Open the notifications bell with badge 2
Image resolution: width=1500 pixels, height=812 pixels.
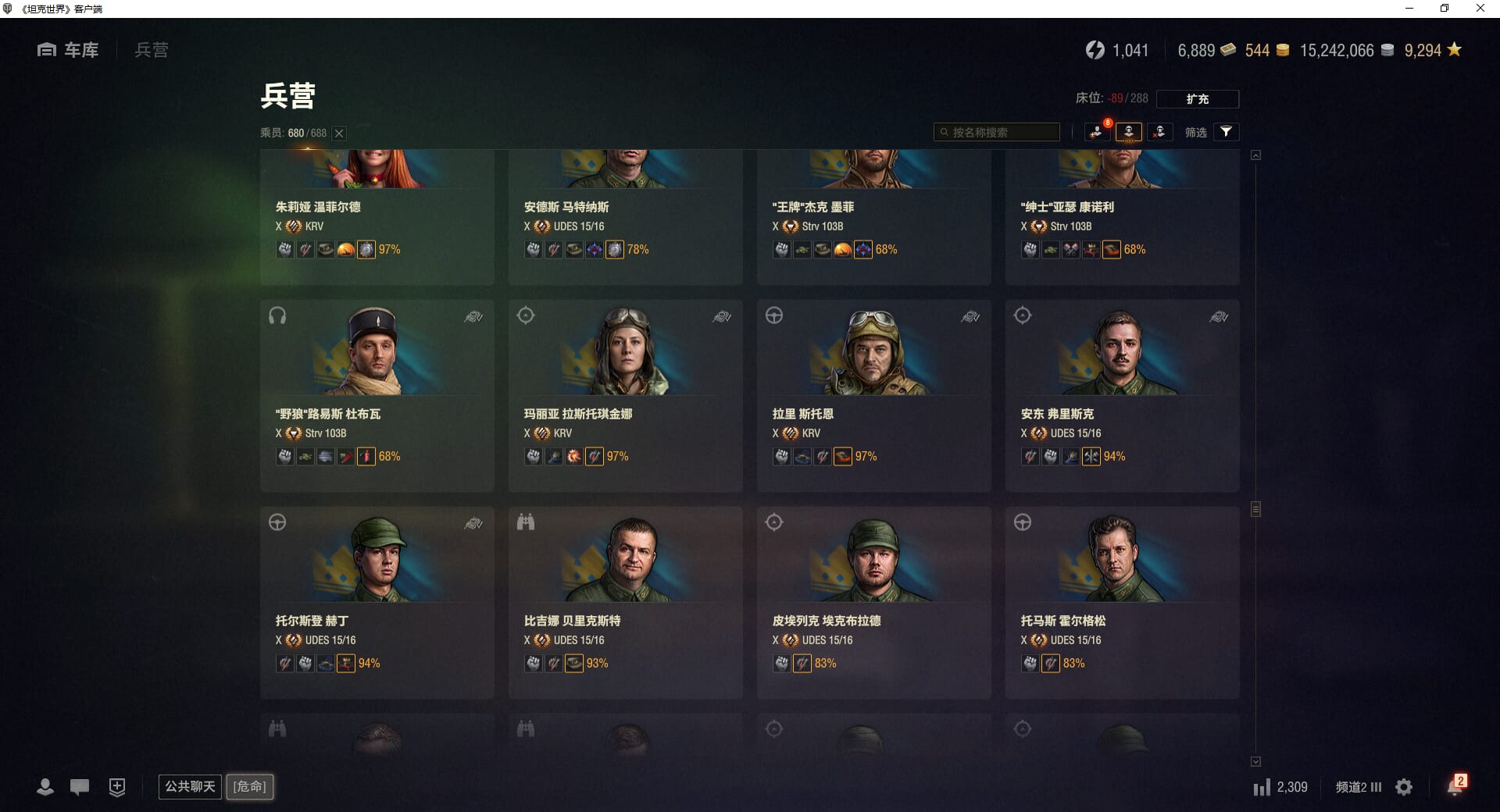(1455, 785)
